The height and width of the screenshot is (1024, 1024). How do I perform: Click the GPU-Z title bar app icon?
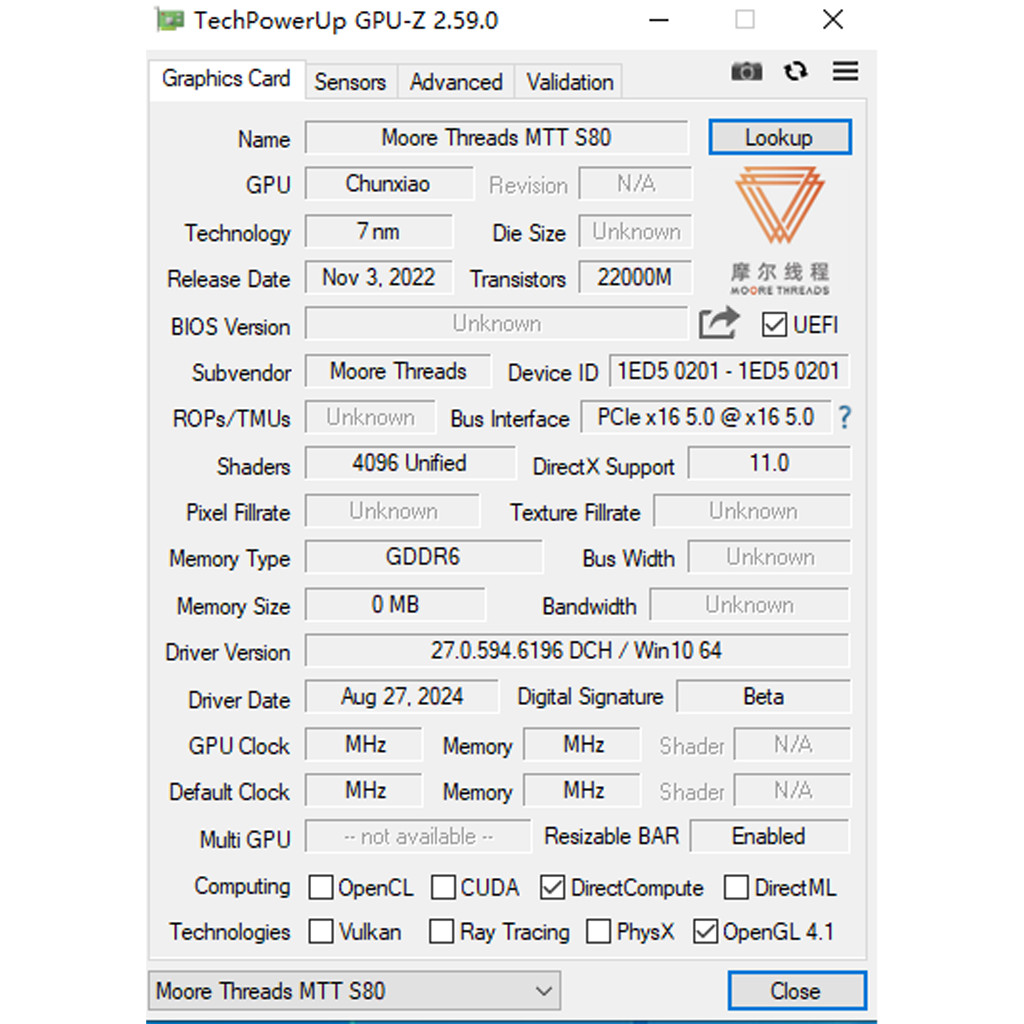tap(170, 20)
